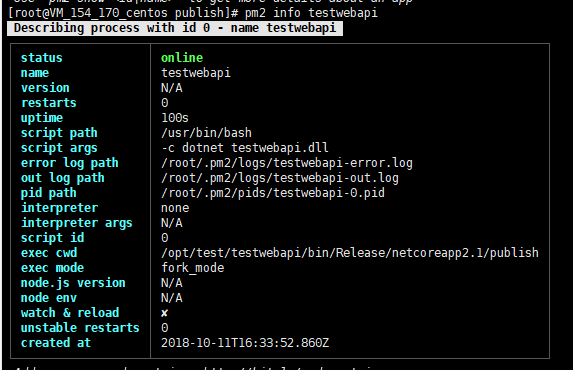Select the 'none' interpreter value
The height and width of the screenshot is (370, 573).
pyautogui.click(x=175, y=208)
